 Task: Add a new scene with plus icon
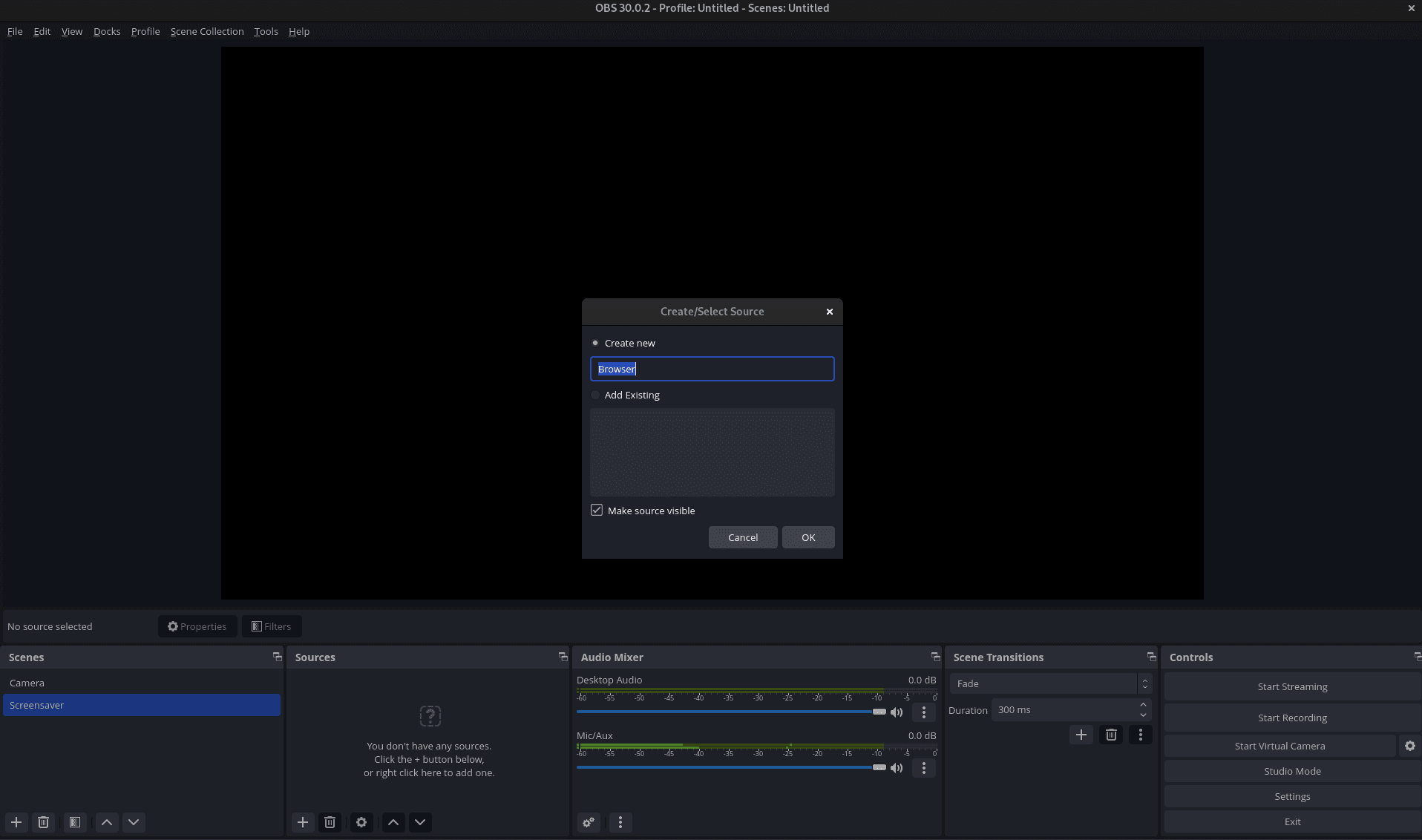(16, 822)
